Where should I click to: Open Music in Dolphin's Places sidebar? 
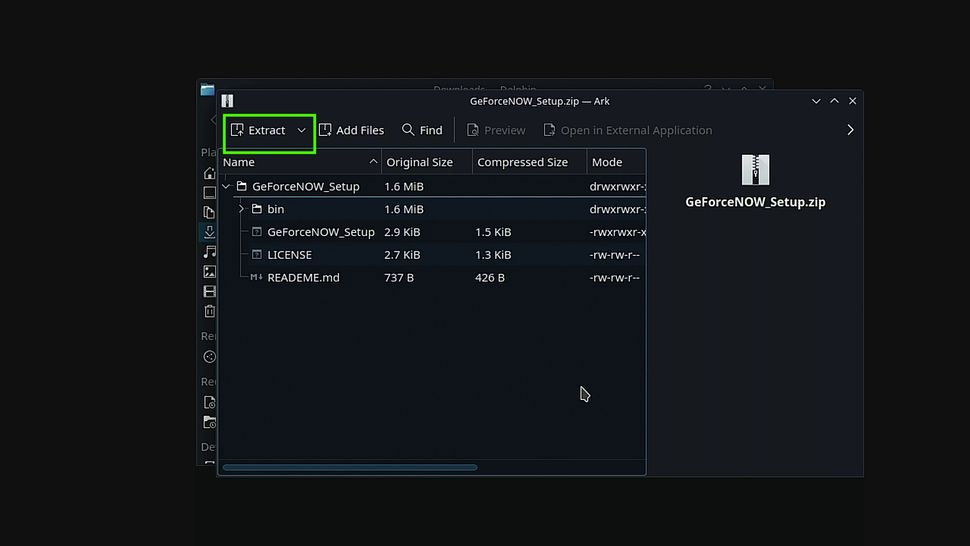tap(210, 252)
